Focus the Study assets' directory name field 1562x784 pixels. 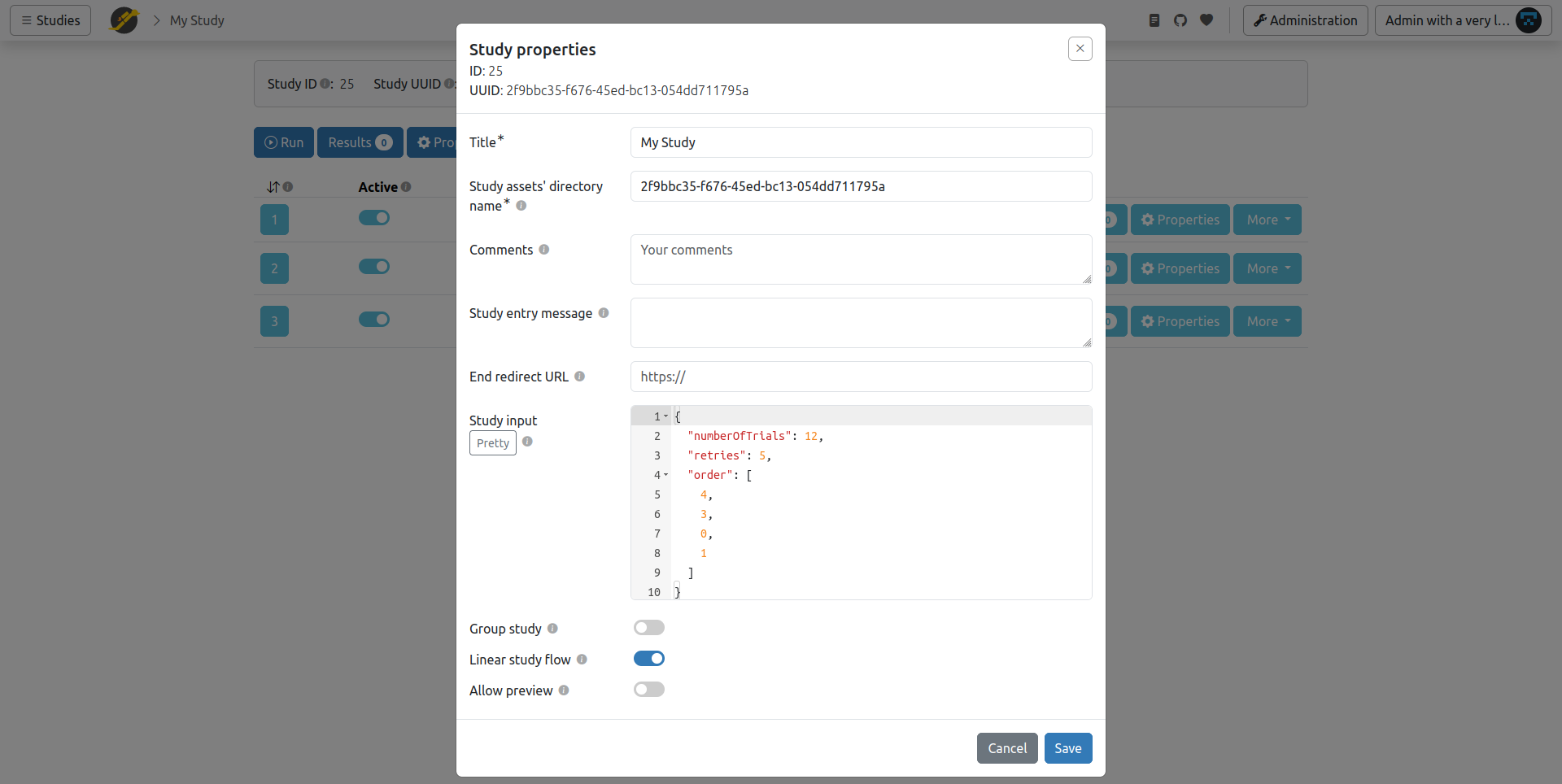click(862, 186)
